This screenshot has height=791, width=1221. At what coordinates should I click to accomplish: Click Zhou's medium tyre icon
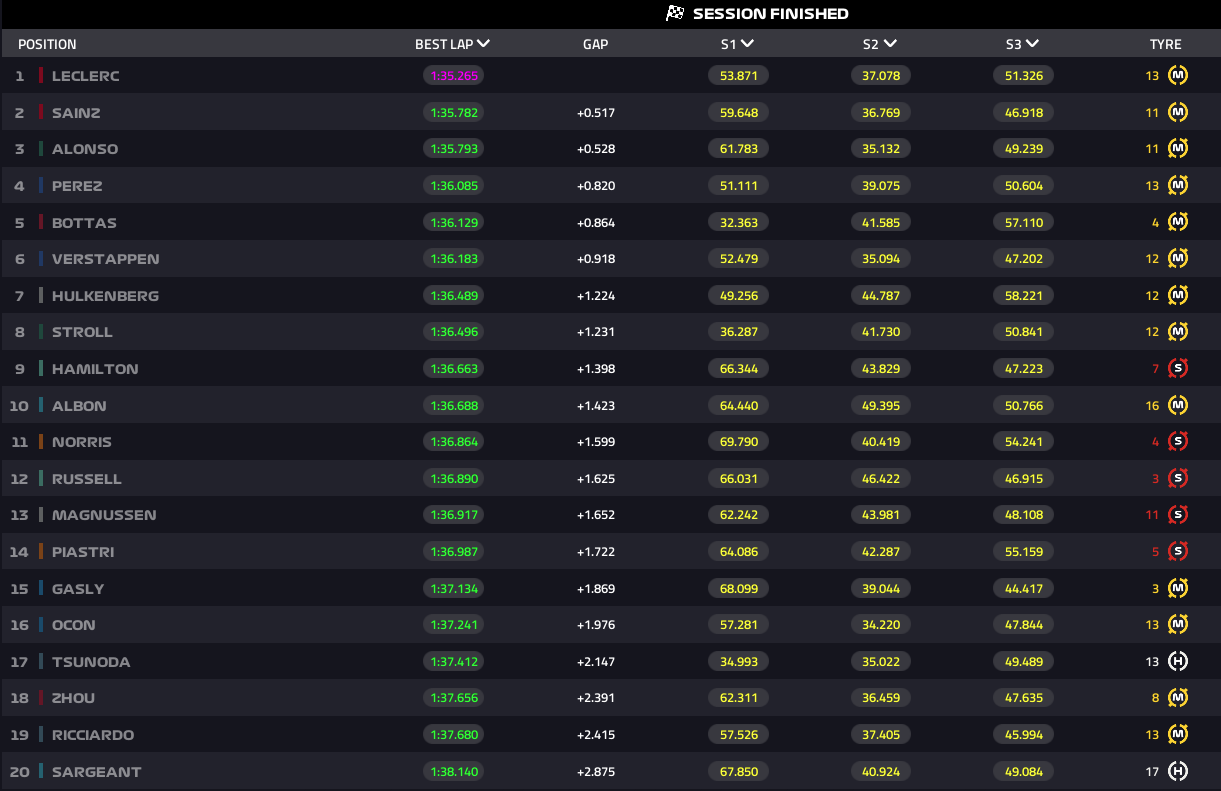click(x=1178, y=698)
